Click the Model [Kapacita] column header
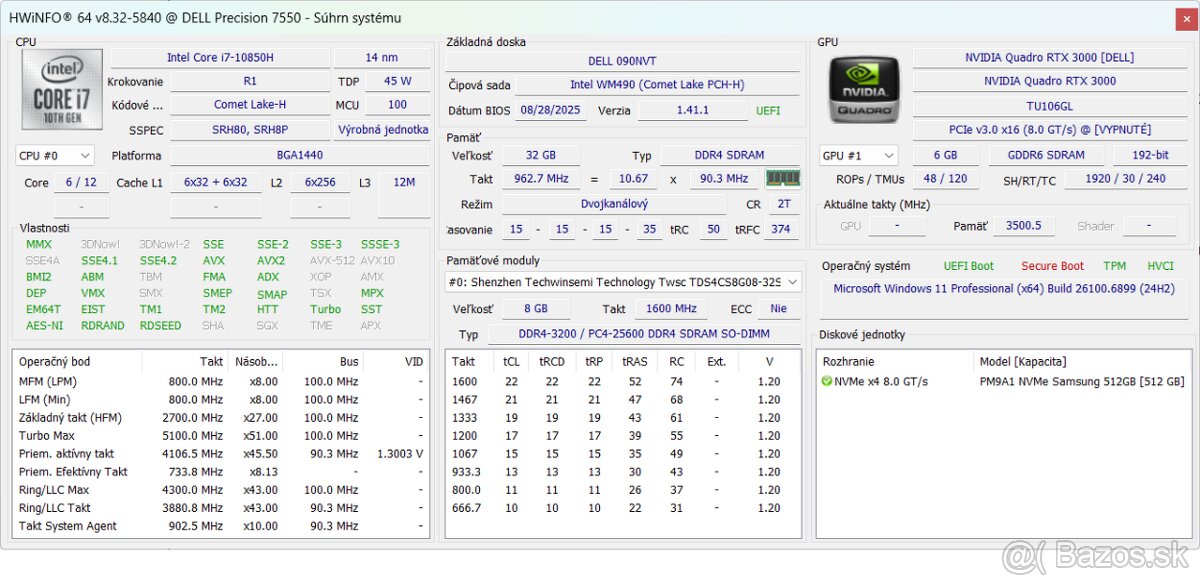1200x585 pixels. [1022, 361]
